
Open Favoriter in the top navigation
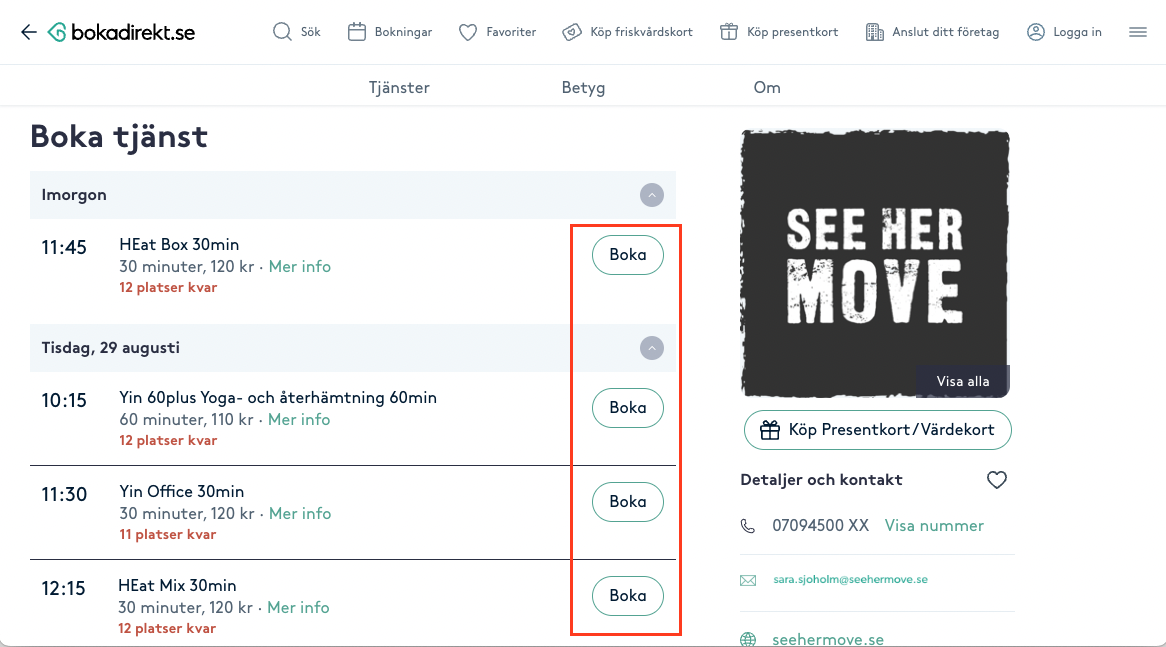coord(511,32)
